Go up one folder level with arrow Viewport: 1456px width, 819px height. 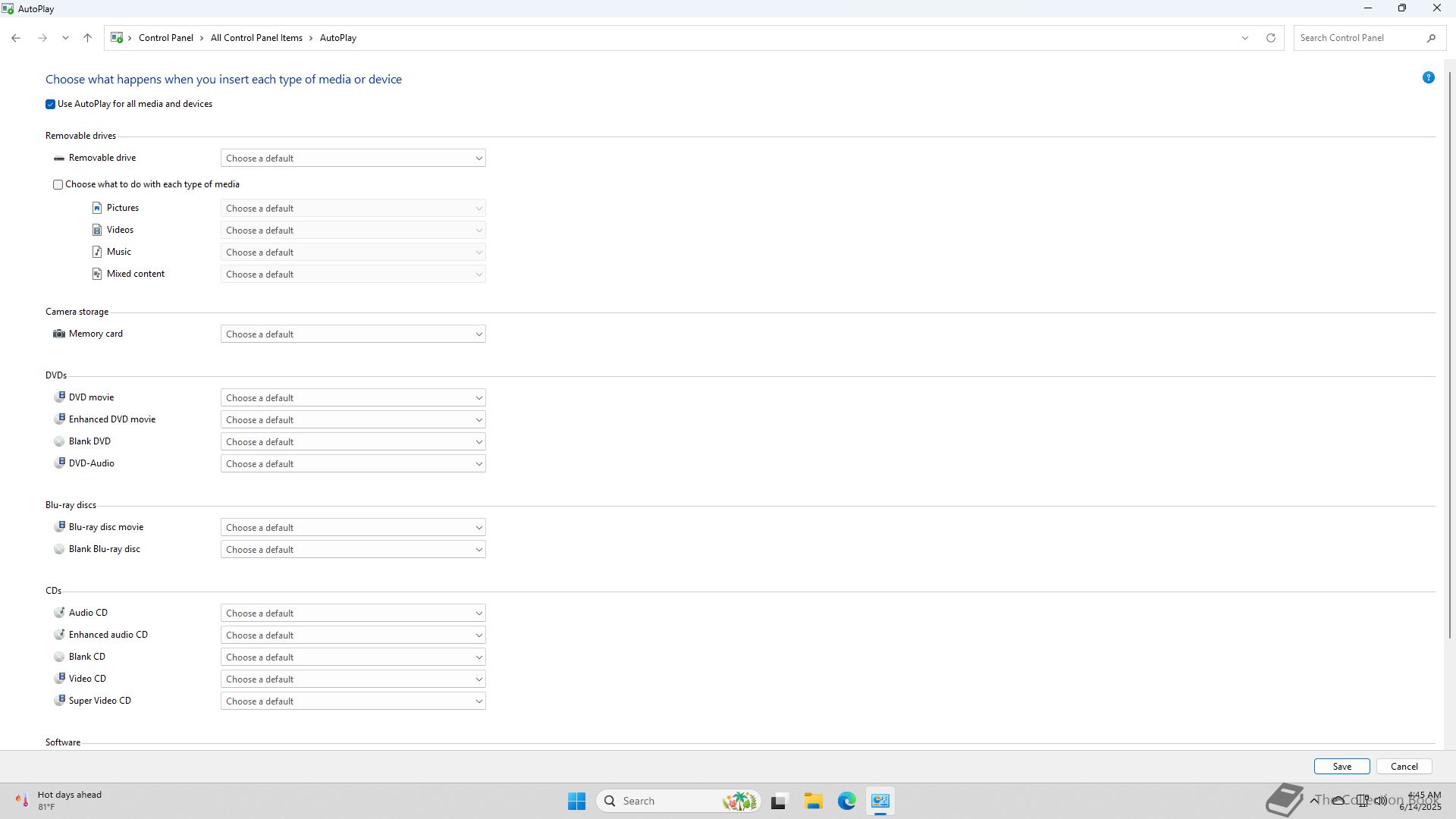click(87, 38)
